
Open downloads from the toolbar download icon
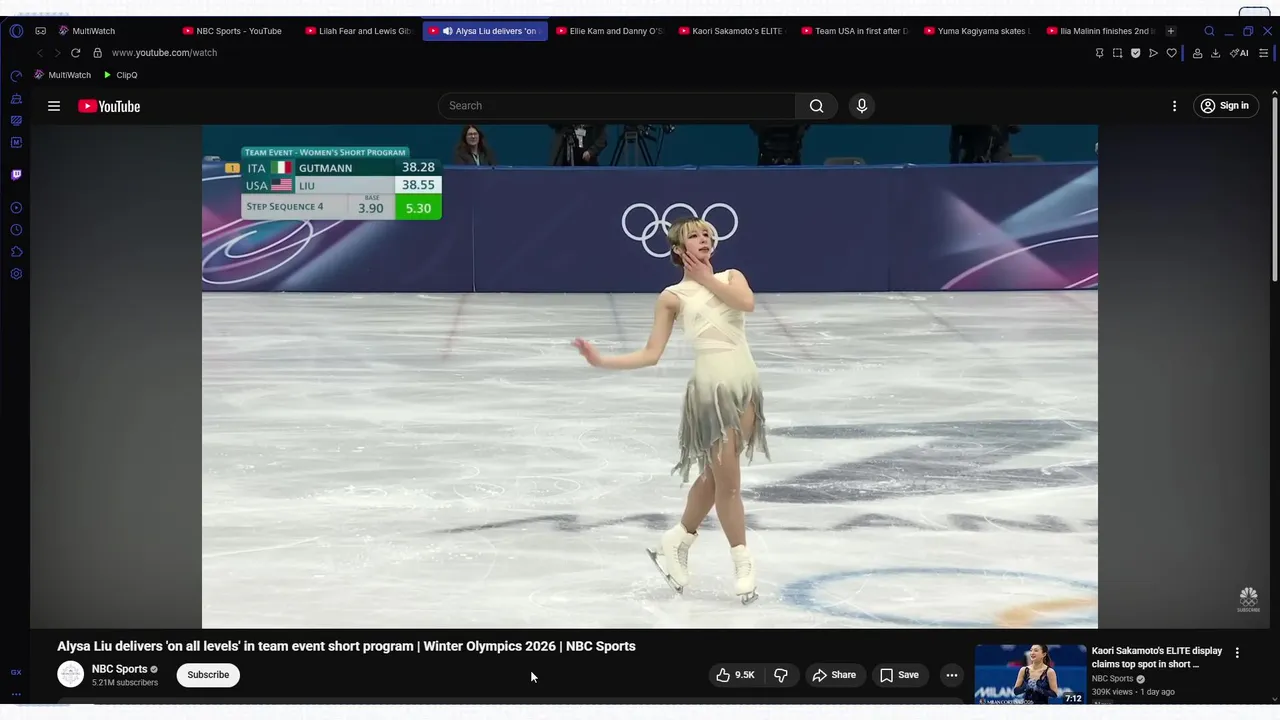1215,53
